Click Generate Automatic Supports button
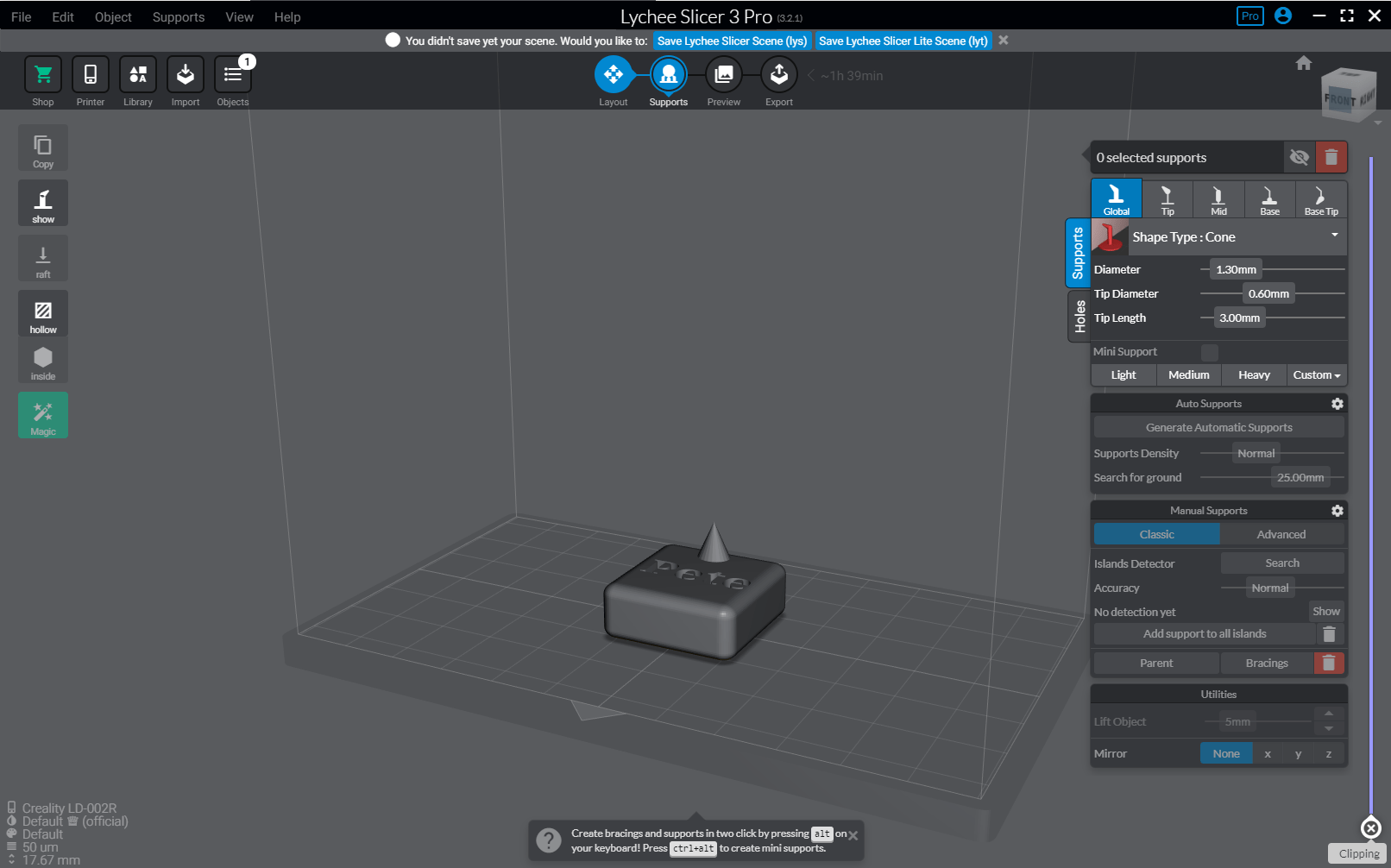 point(1218,428)
